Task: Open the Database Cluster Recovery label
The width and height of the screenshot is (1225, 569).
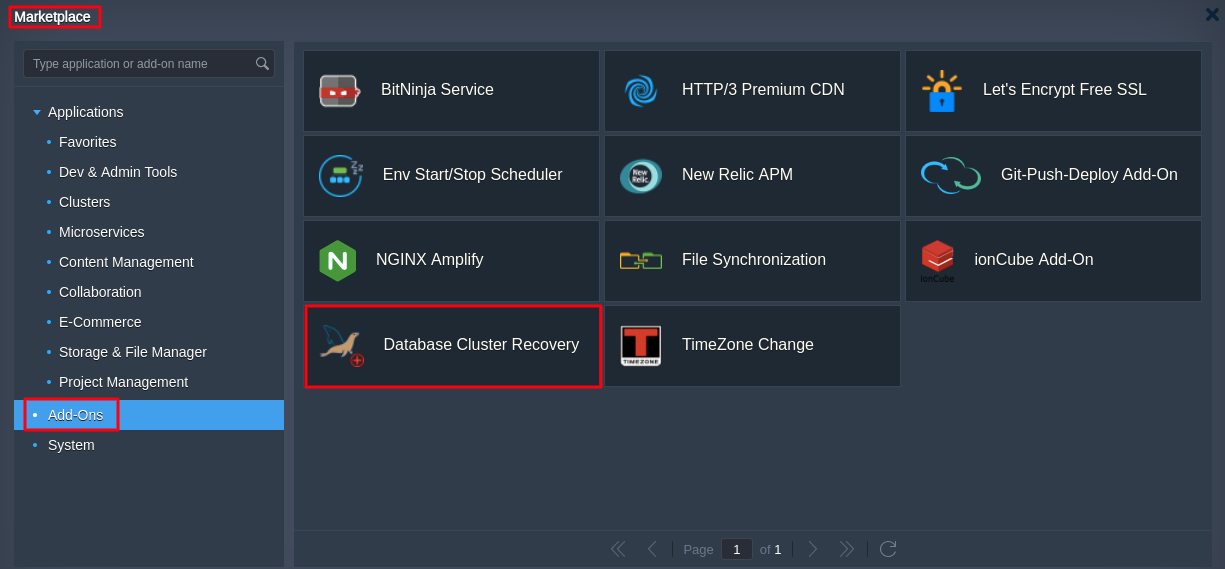Action: point(481,345)
